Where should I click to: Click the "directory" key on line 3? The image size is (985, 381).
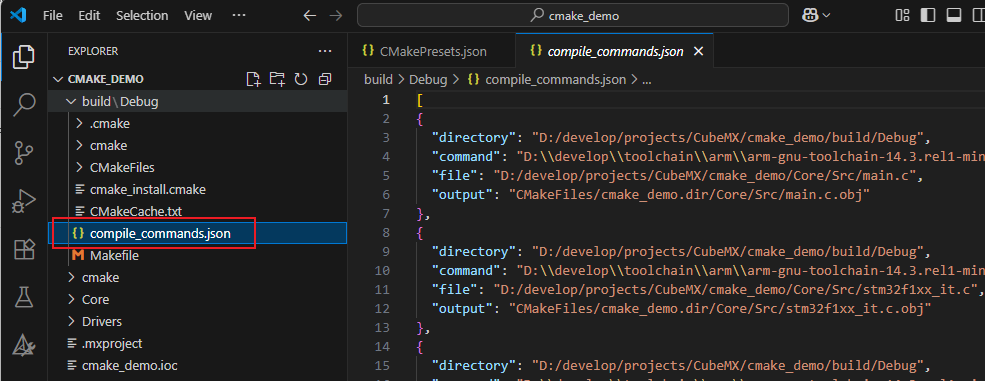[474, 137]
